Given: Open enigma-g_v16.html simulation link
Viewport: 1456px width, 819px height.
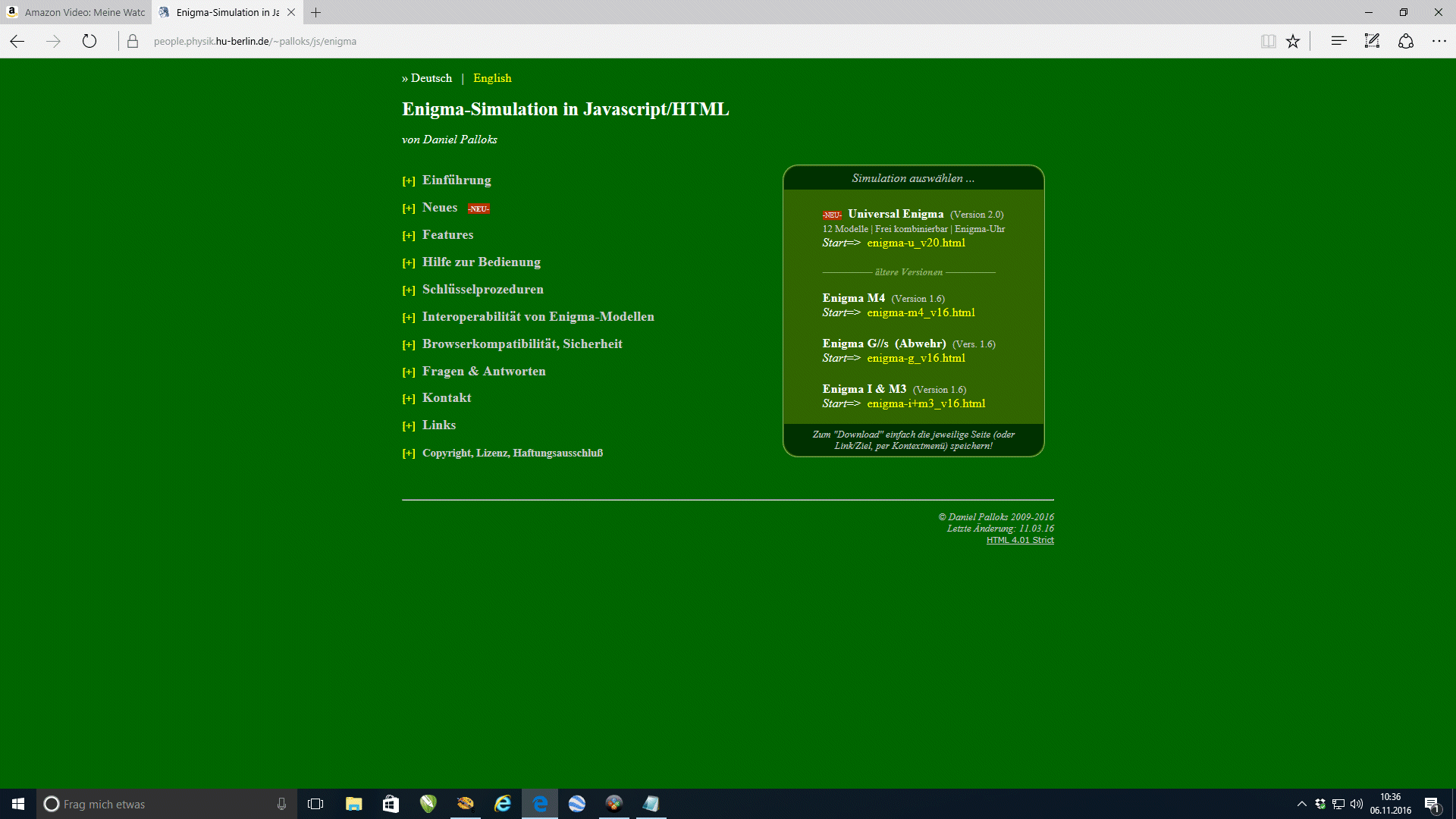Looking at the screenshot, I should [x=916, y=358].
